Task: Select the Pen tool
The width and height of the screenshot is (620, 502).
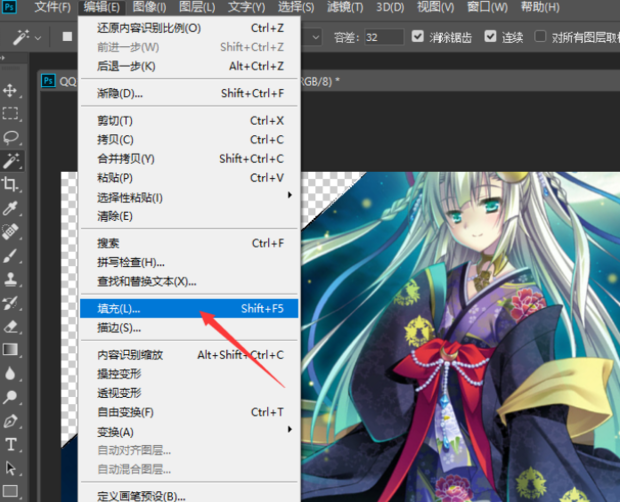Action: click(x=10, y=421)
